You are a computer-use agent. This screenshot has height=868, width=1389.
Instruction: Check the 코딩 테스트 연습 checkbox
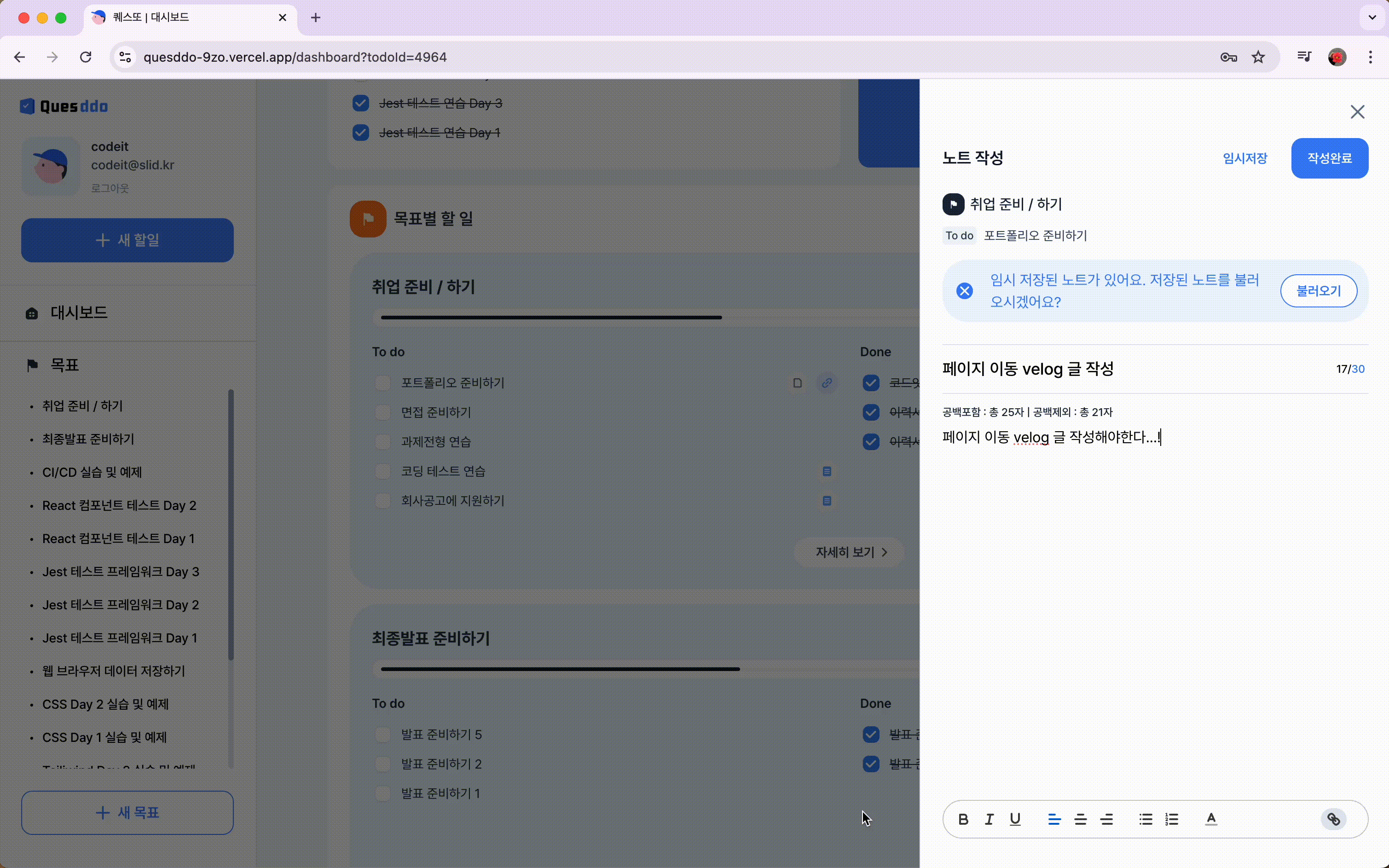coord(382,471)
